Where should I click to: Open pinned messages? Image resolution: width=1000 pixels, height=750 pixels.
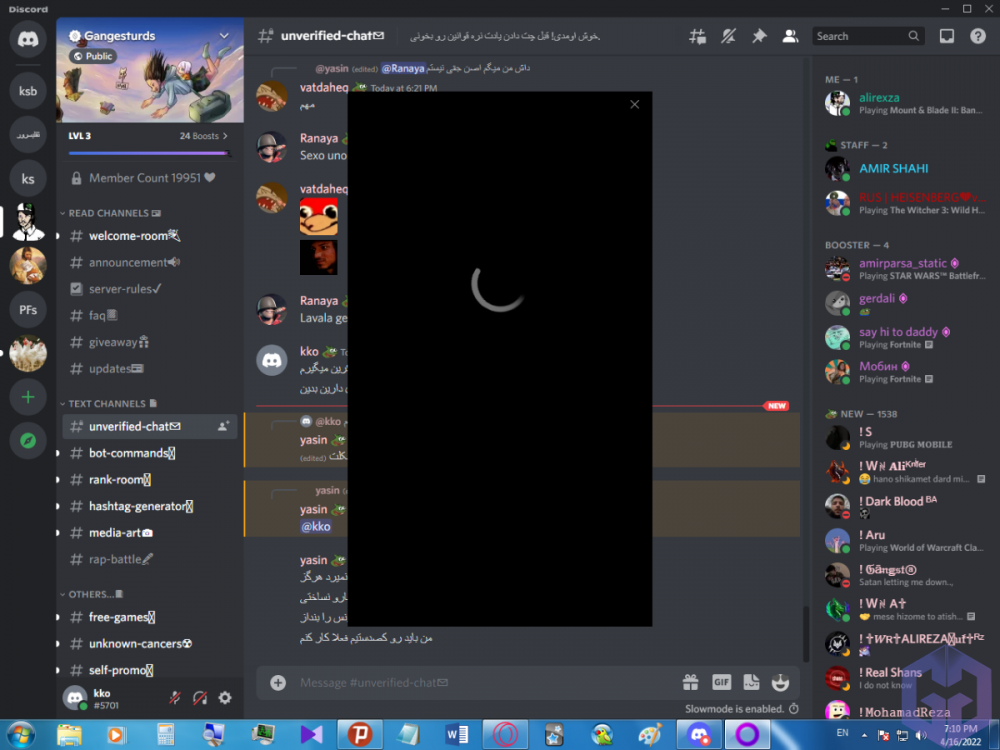coord(759,36)
